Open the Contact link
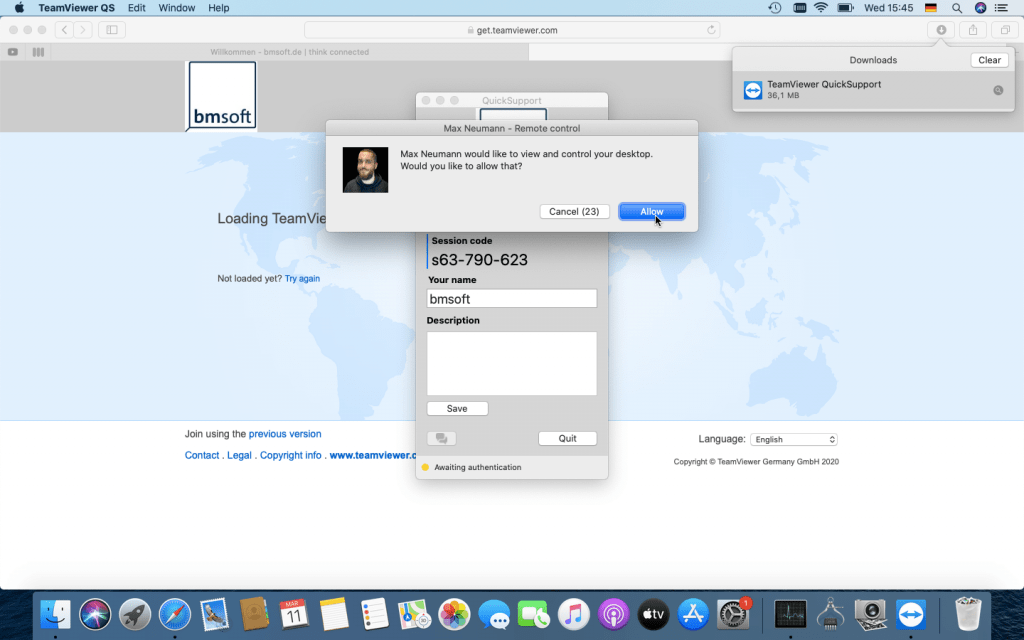1024x640 pixels. pyautogui.click(x=202, y=455)
